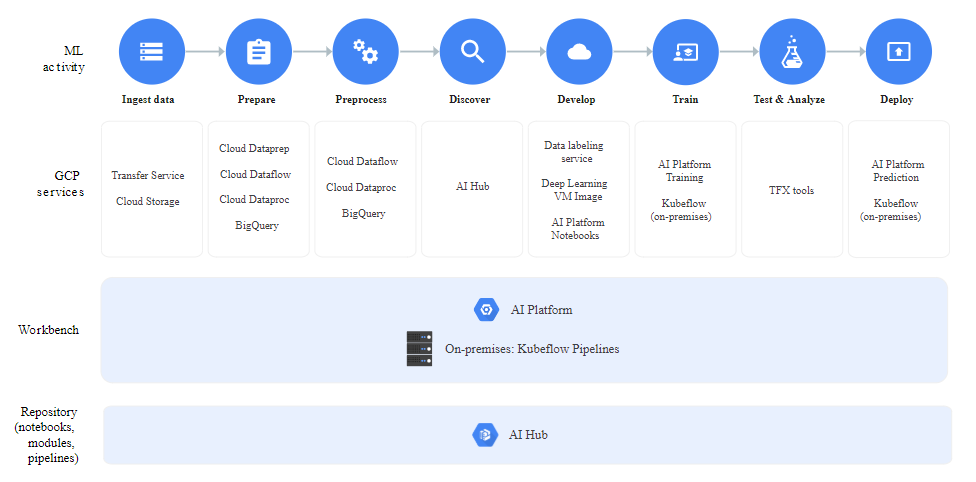
Task: Click the Ingest data server icon
Action: click(152, 51)
